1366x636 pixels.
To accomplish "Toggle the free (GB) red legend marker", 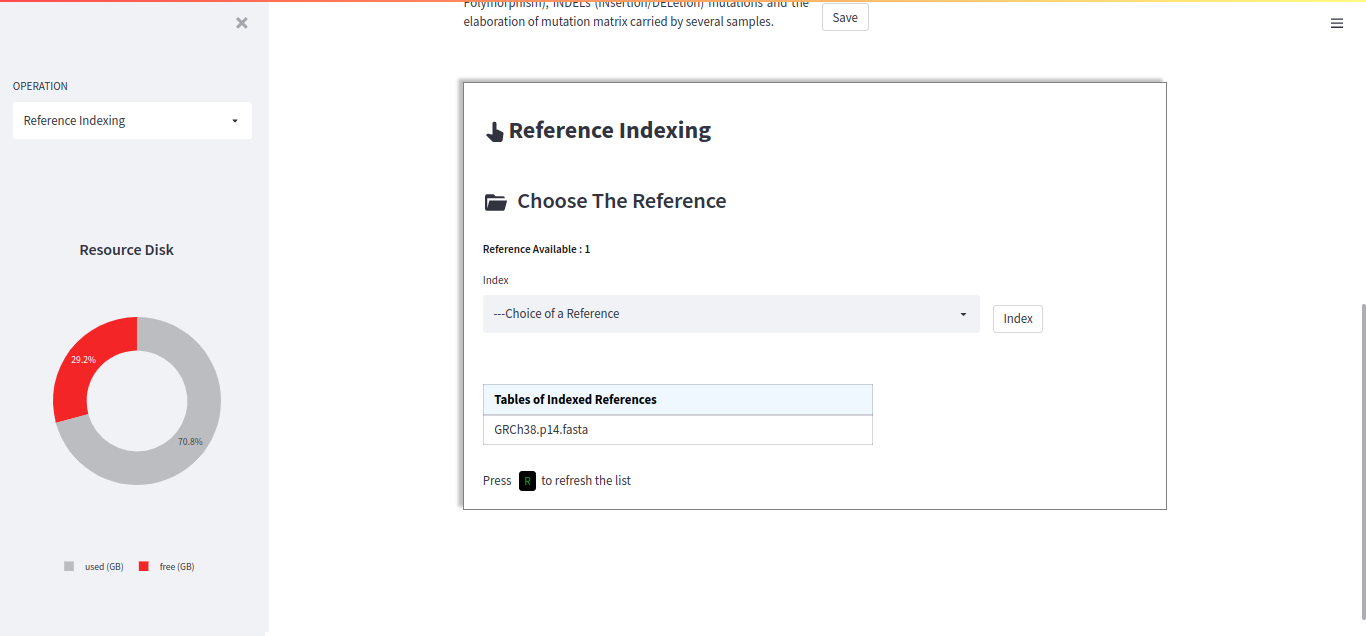I will (143, 566).
